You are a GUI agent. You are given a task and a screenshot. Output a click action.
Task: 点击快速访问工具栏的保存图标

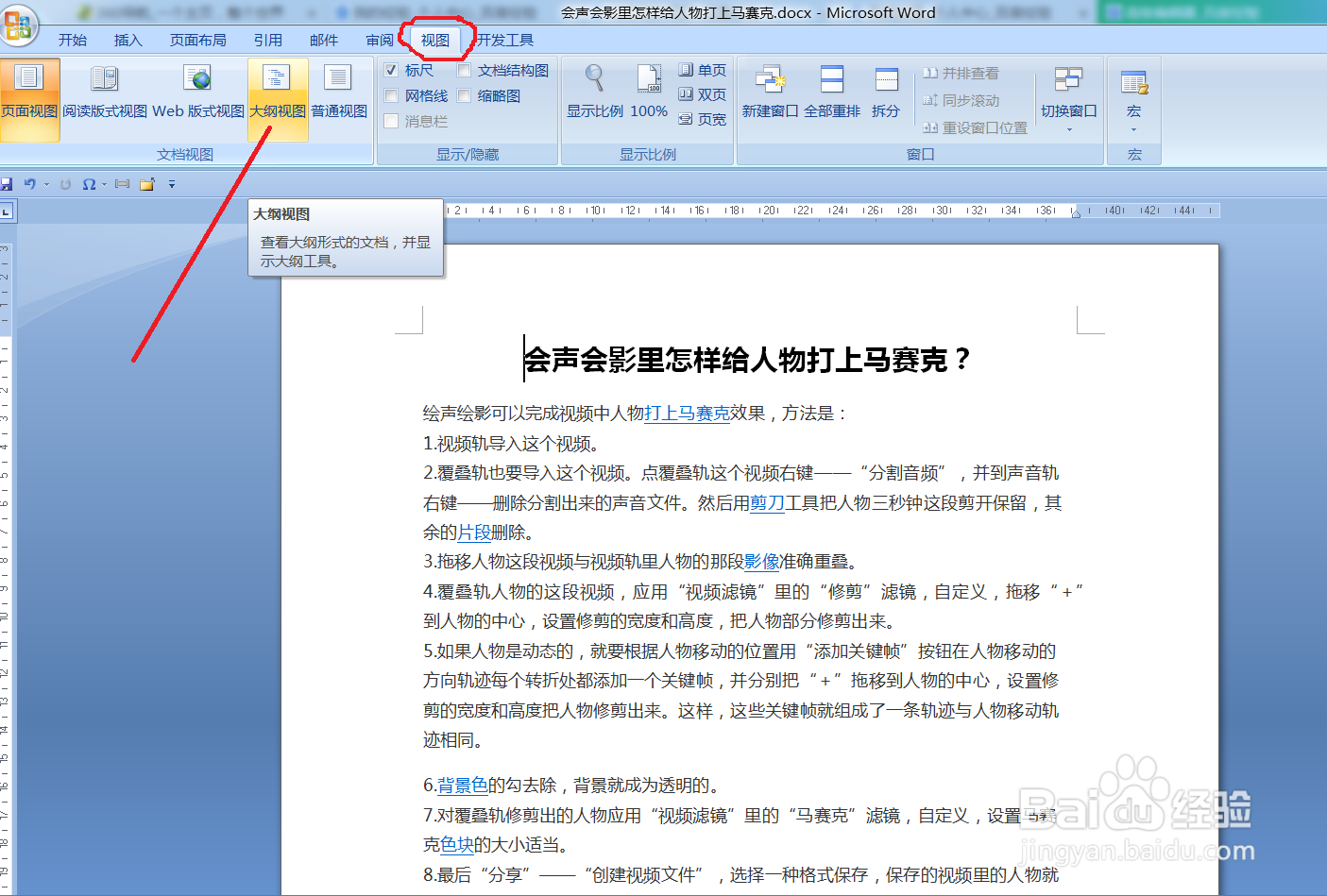8,184
